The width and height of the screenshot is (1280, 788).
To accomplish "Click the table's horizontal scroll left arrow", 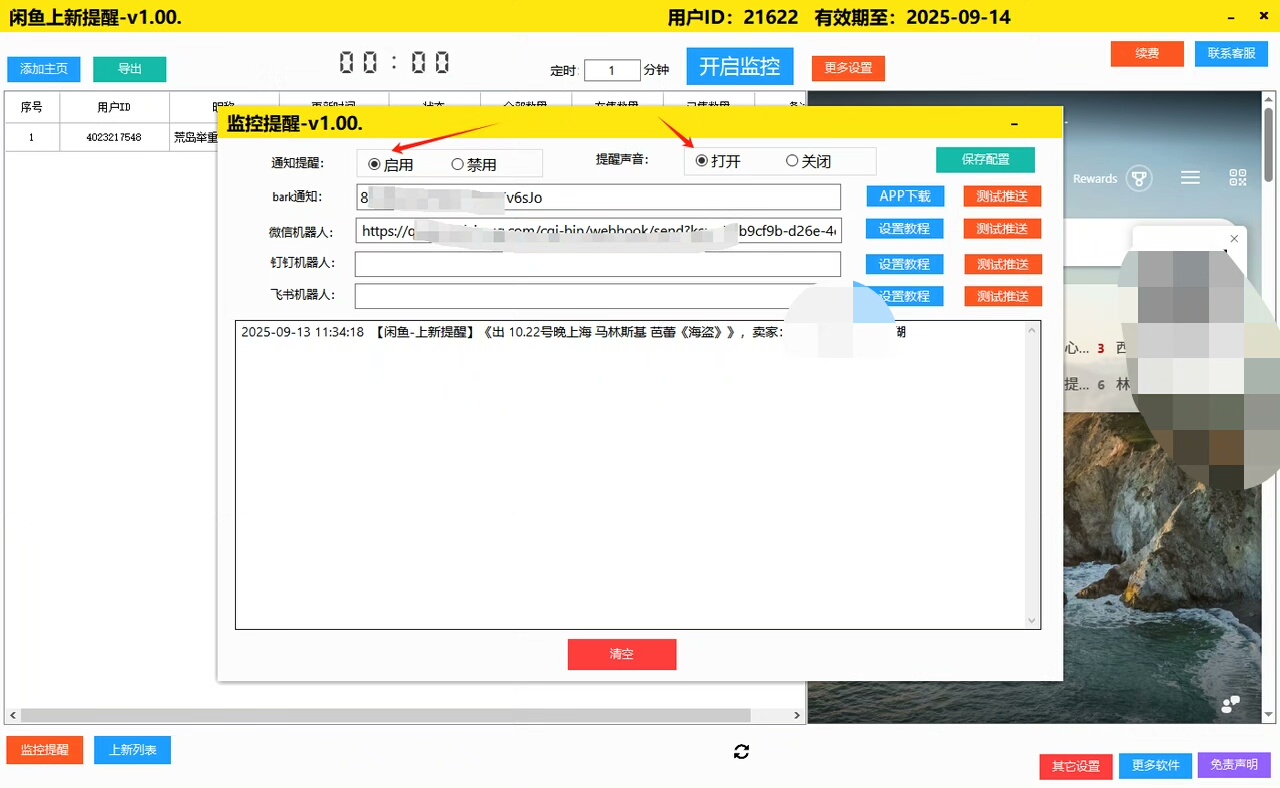I will point(13,716).
